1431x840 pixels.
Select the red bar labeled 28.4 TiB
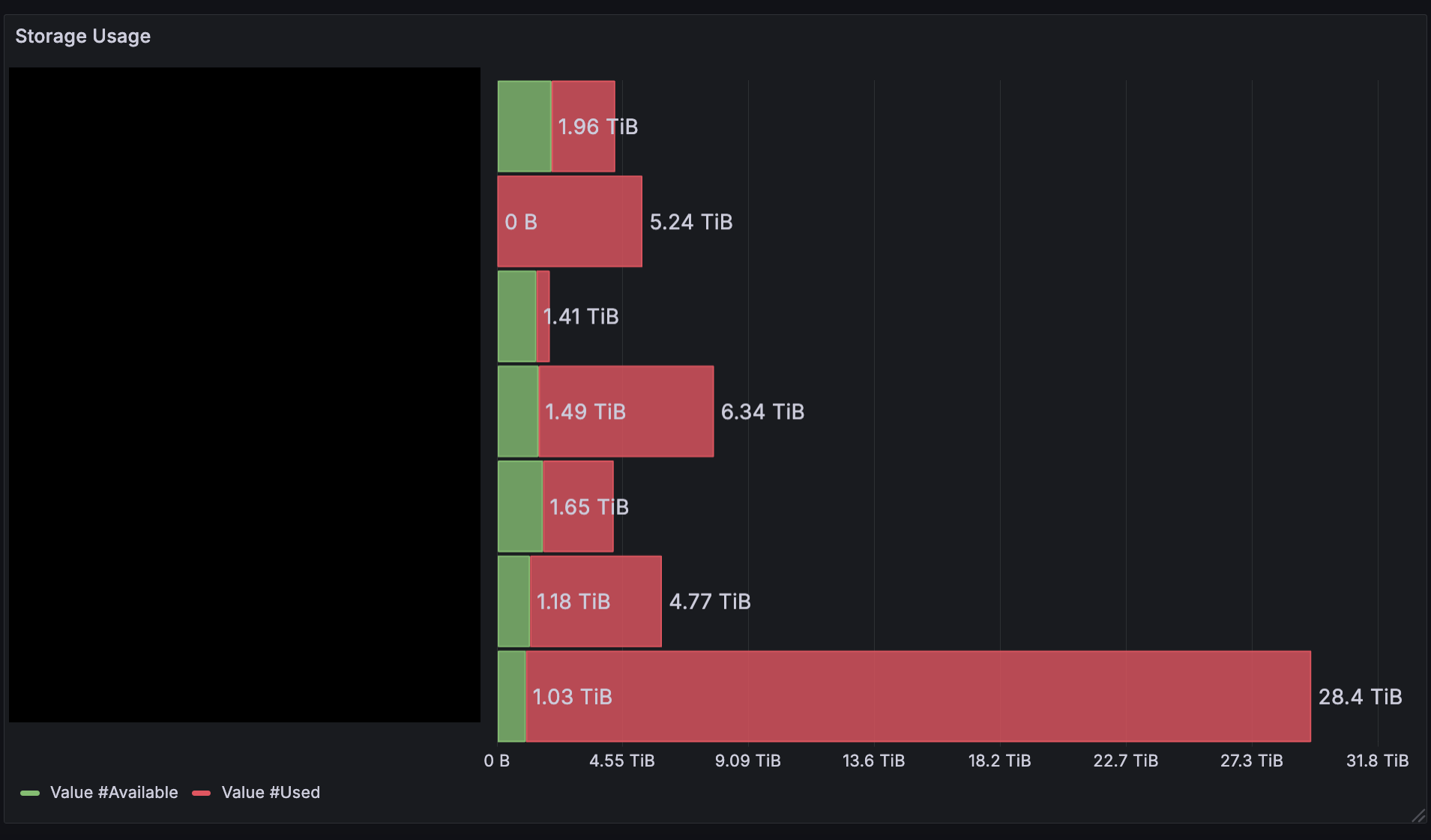(x=918, y=696)
